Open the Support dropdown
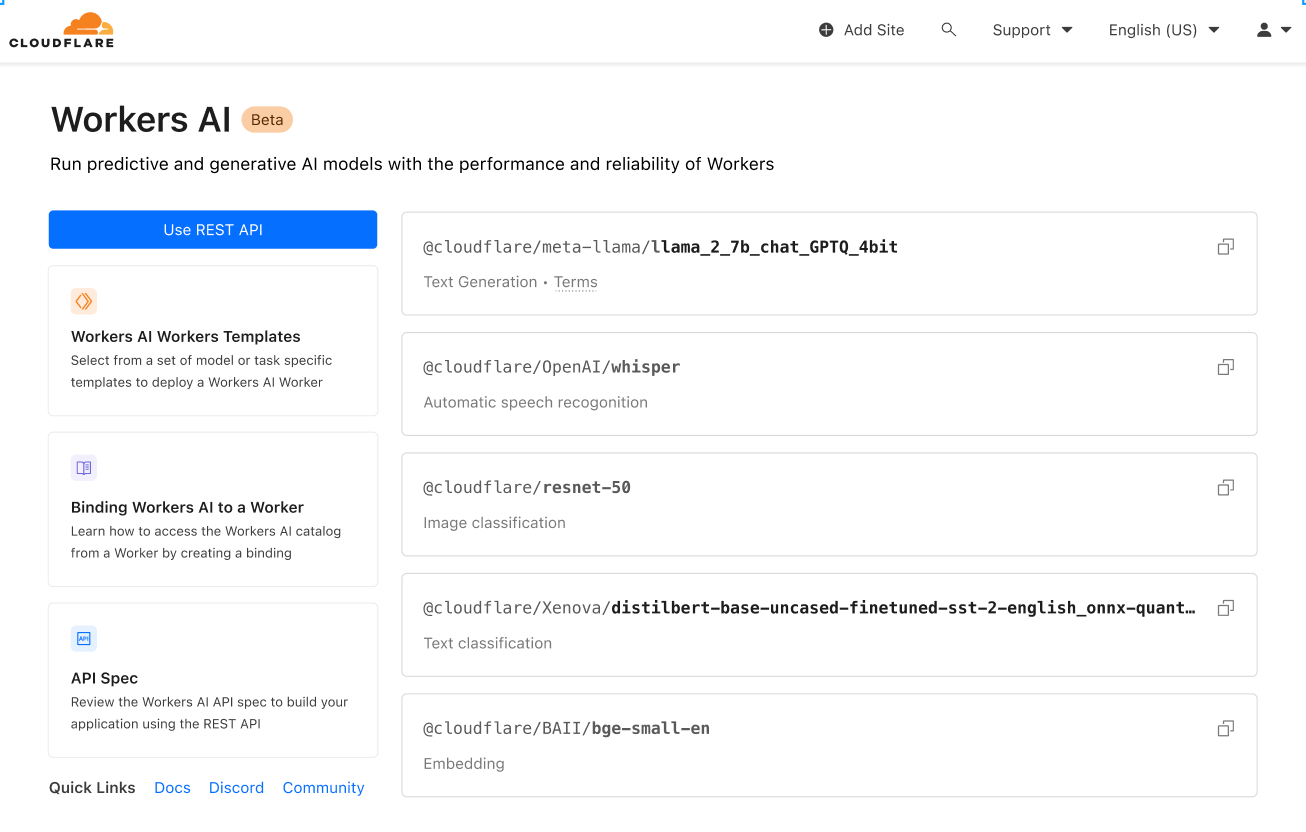 point(1032,29)
